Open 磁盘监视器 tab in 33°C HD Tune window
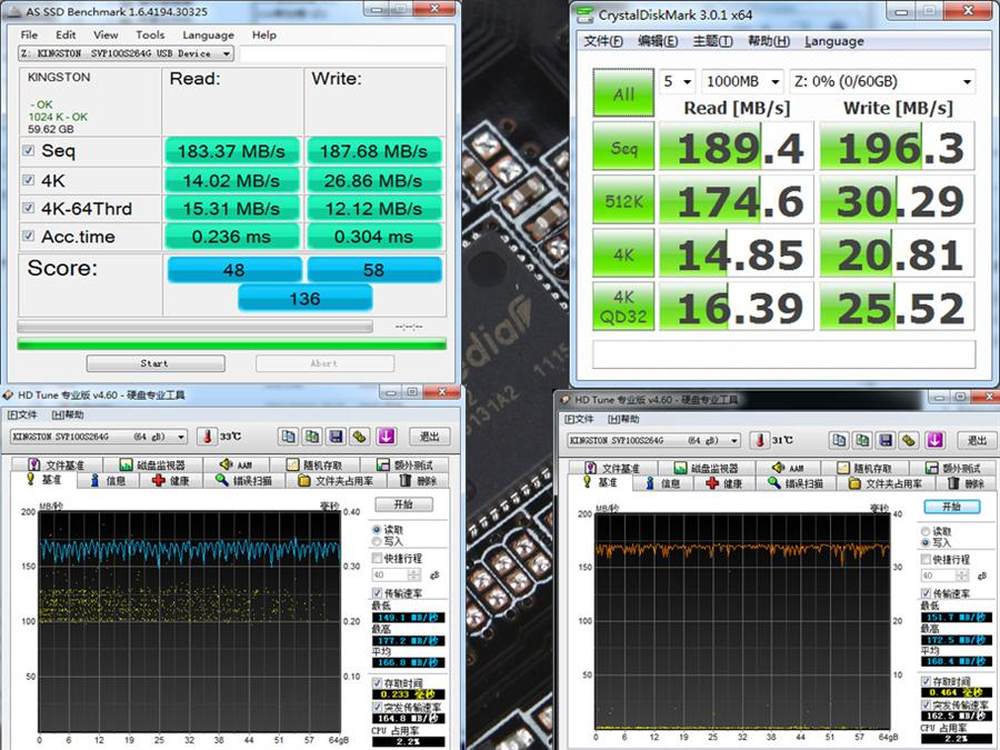 point(152,465)
